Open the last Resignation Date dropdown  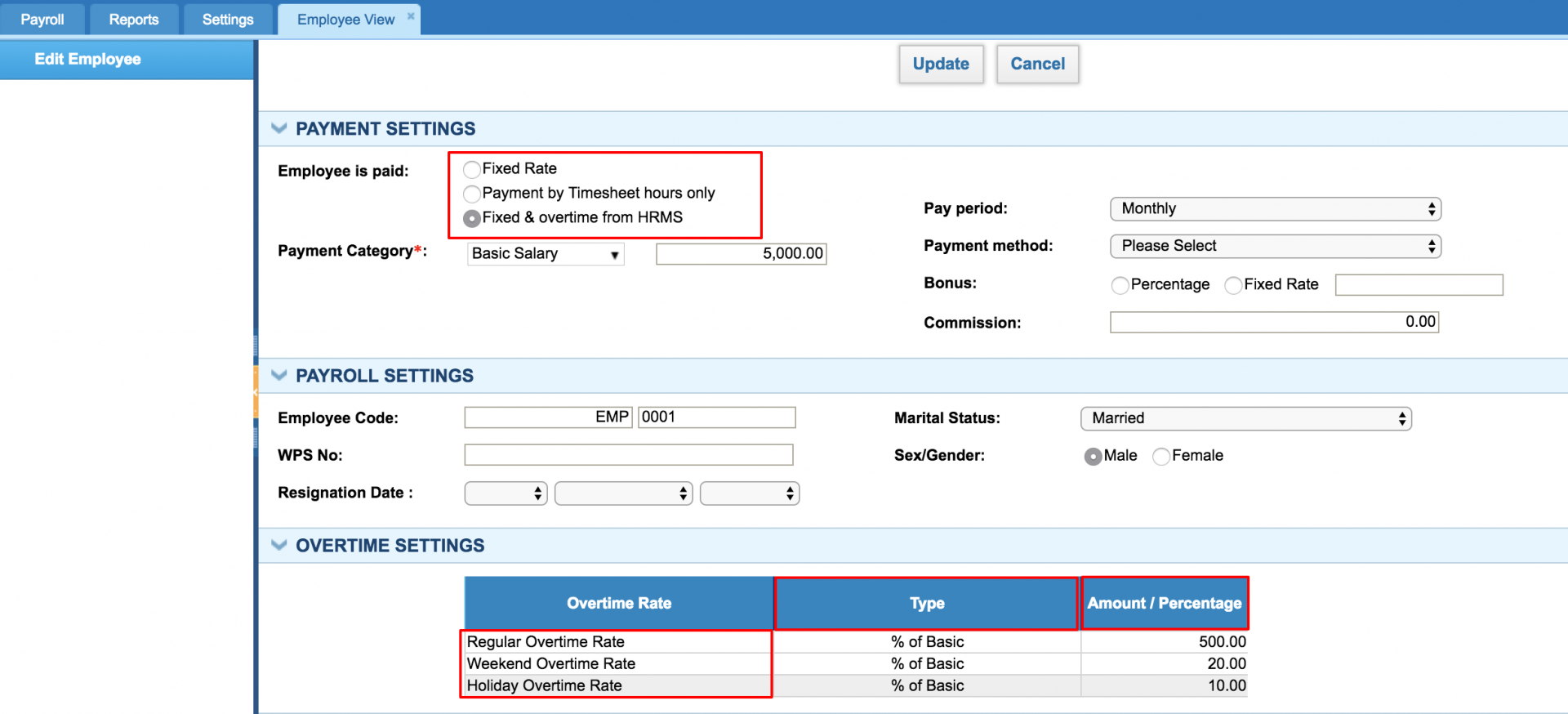click(750, 493)
